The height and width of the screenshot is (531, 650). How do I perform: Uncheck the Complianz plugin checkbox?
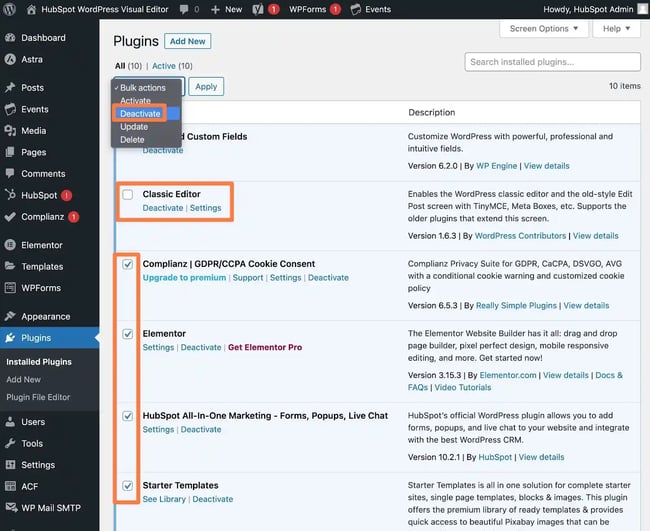128,264
